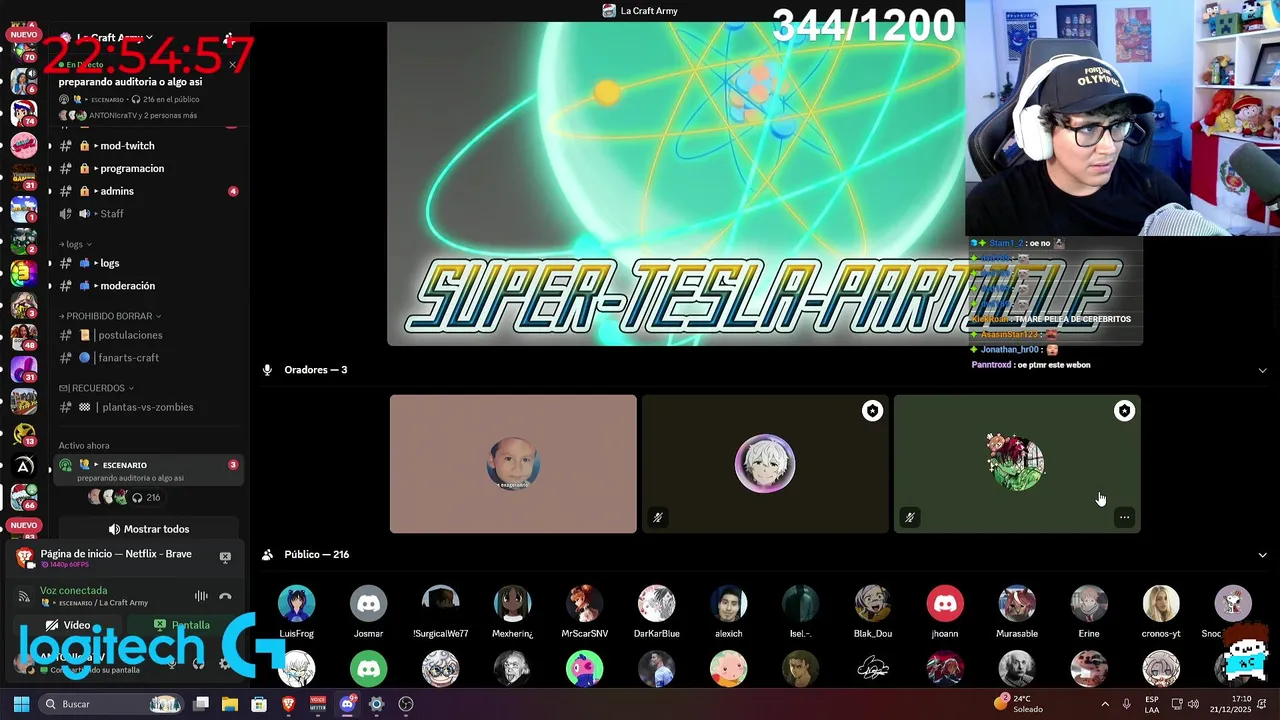Open Brave browser from taskbar
The height and width of the screenshot is (720, 1280).
point(288,704)
